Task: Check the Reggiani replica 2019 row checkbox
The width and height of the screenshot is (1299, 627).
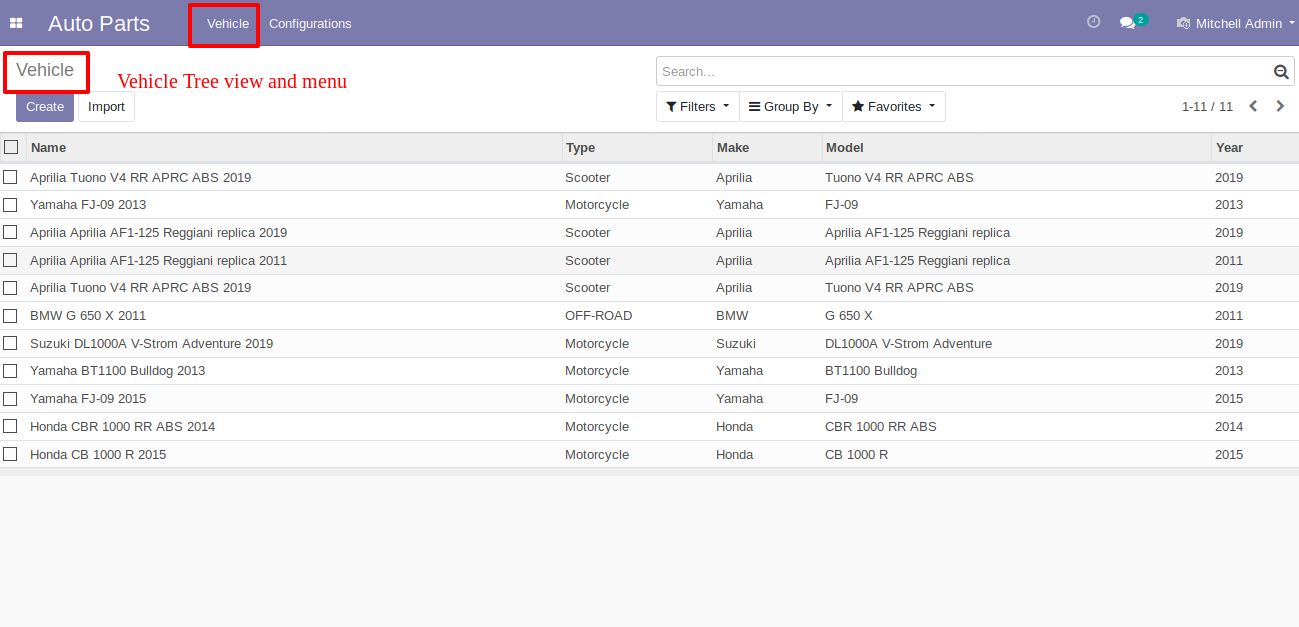Action: (10, 232)
